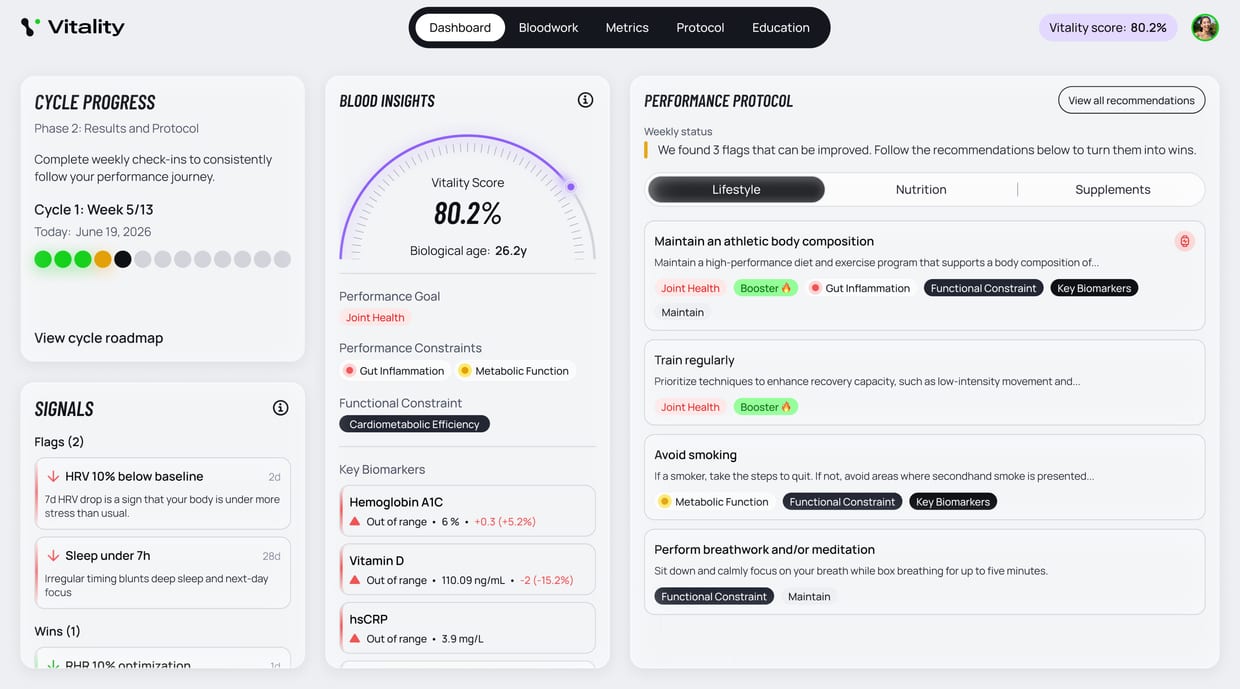Go to the Bloodwork tab
Image resolution: width=1240 pixels, height=689 pixels.
[548, 27]
